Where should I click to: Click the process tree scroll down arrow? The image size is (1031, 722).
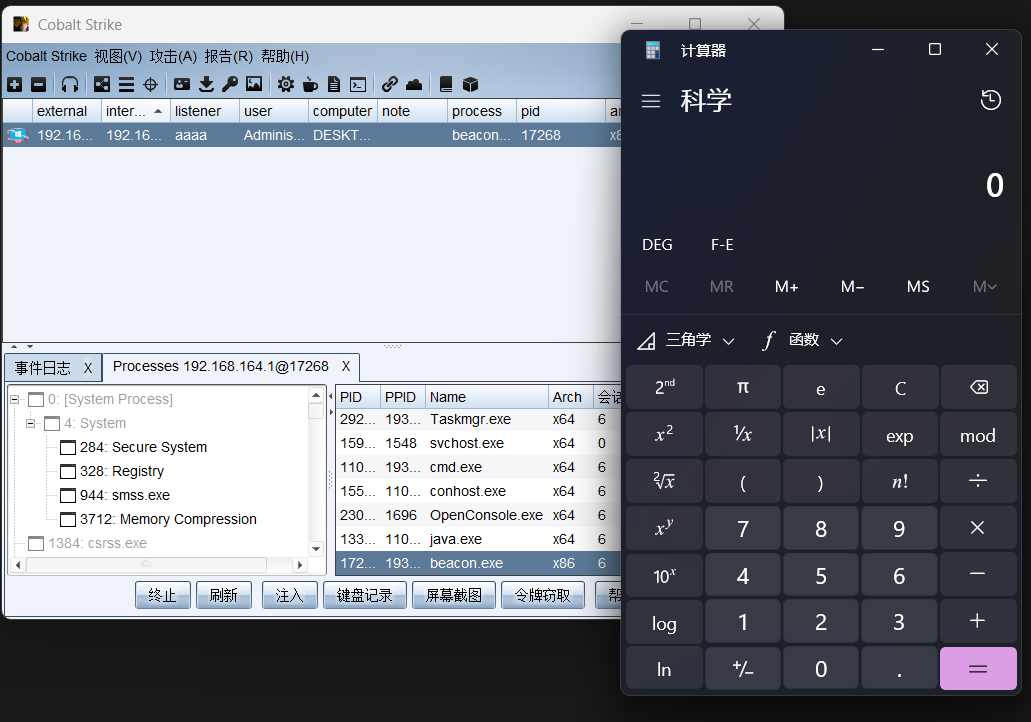[x=316, y=548]
